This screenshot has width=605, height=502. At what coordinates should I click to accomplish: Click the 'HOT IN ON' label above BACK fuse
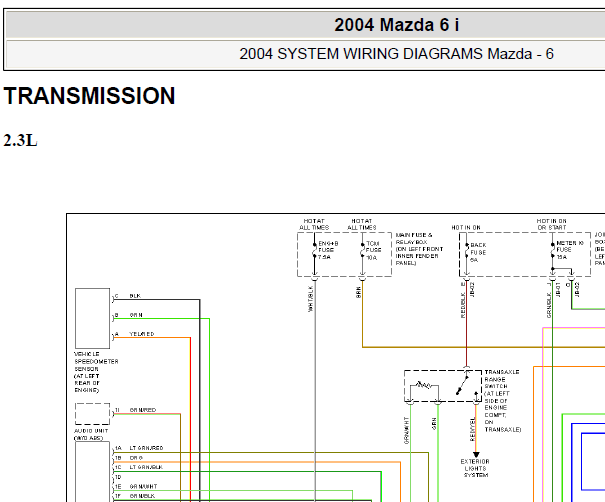466,228
